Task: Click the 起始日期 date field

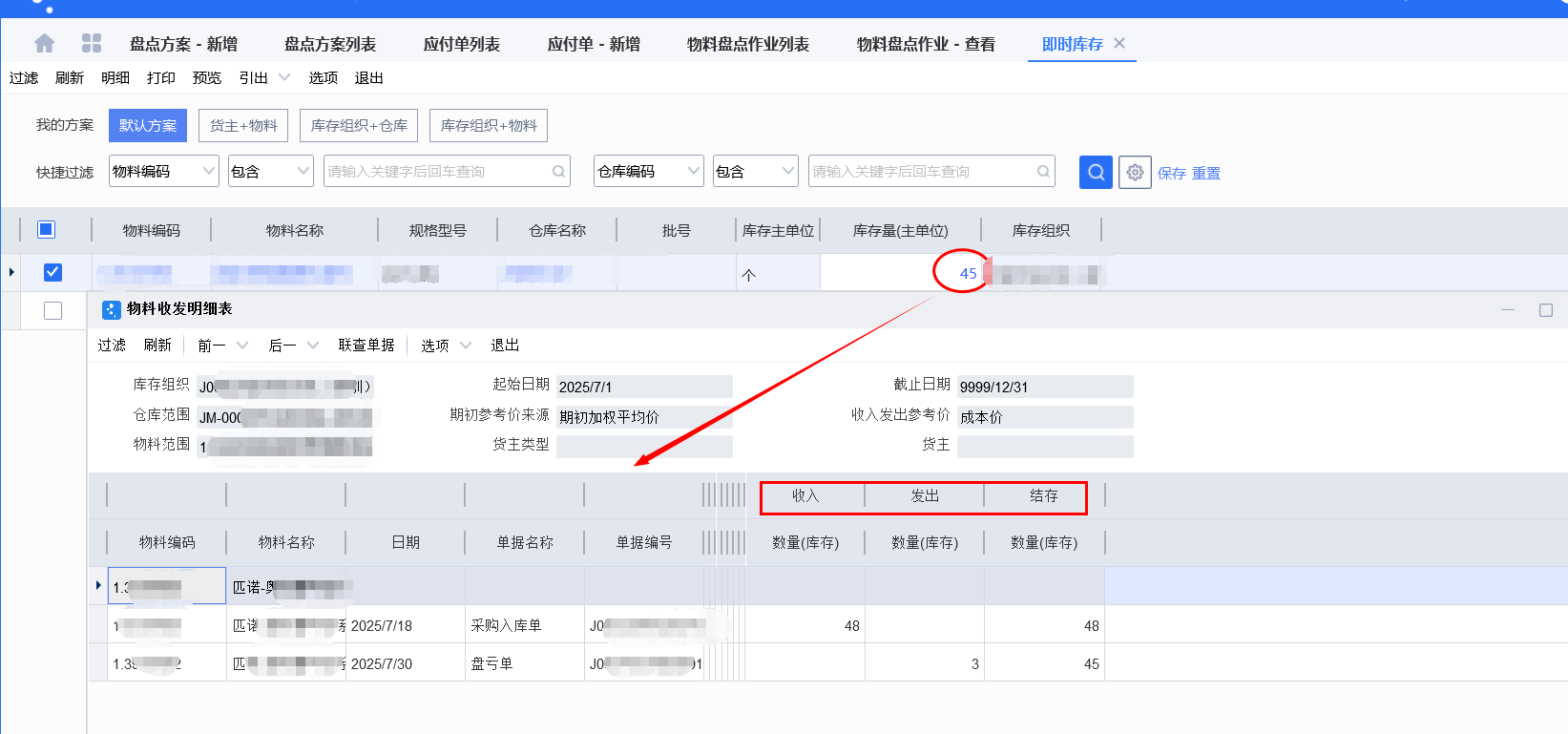Action: [x=644, y=387]
